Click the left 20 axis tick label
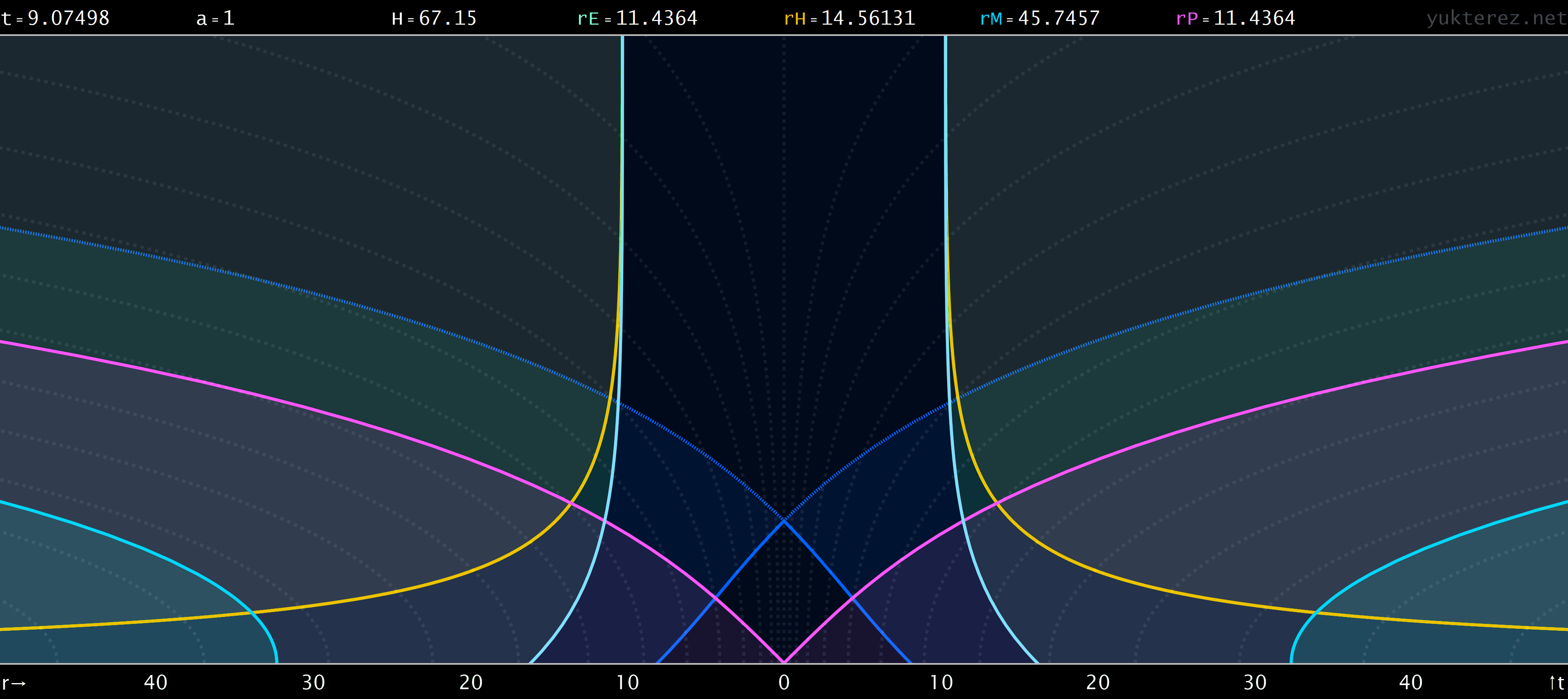 click(x=471, y=683)
